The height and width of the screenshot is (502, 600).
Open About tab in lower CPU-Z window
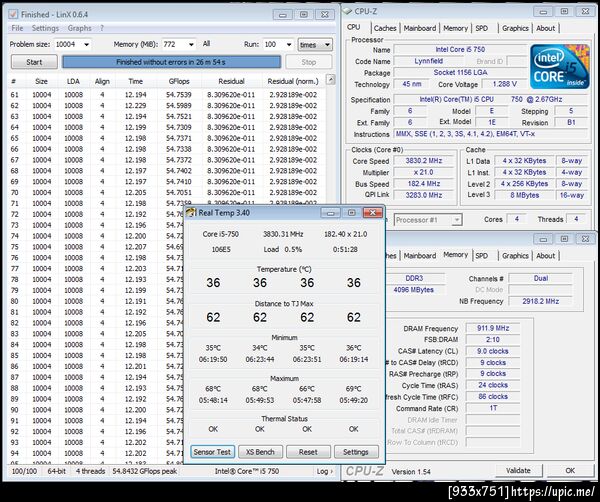click(x=545, y=256)
